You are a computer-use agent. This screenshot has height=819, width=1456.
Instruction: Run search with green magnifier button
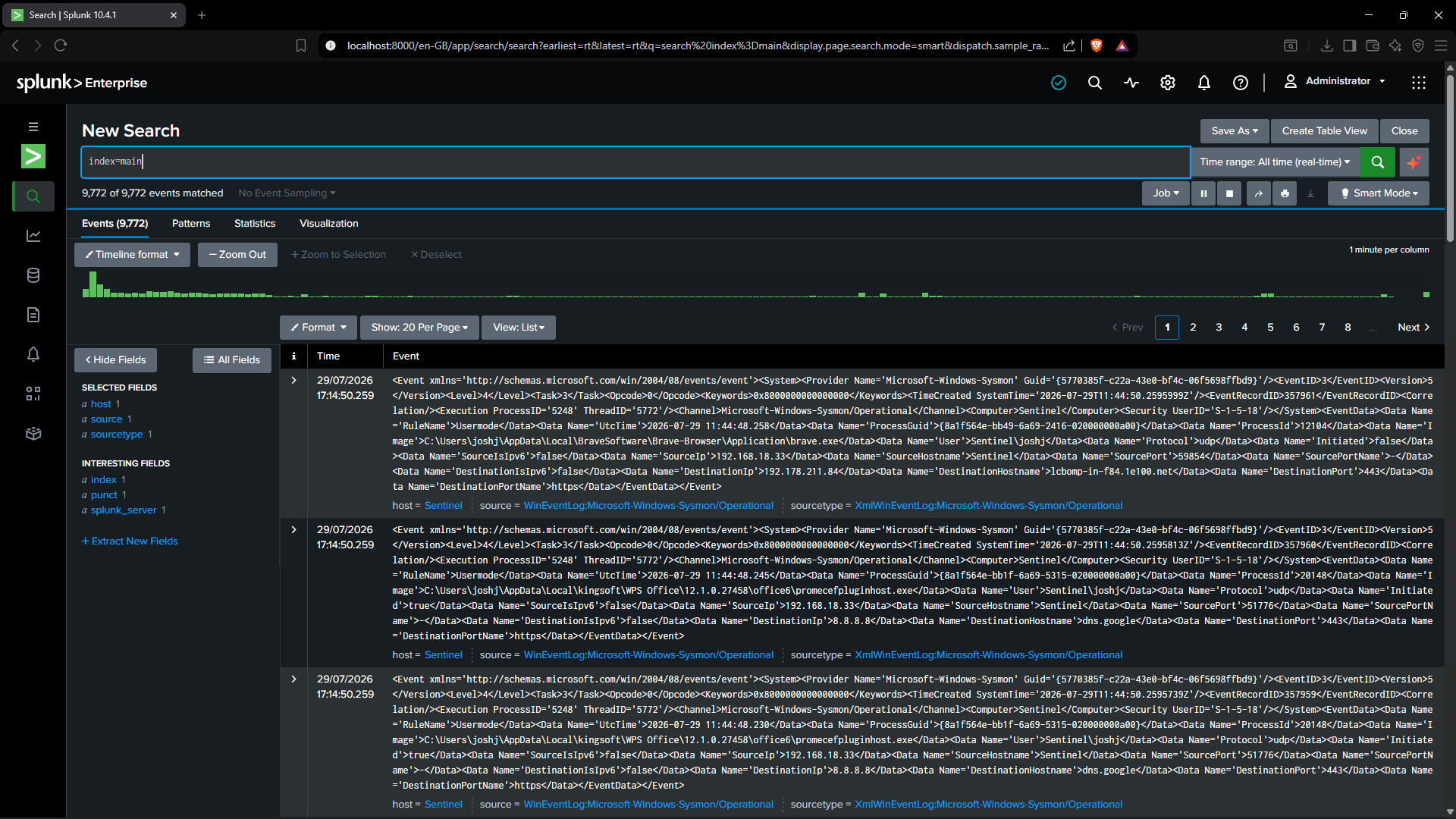[1378, 162]
